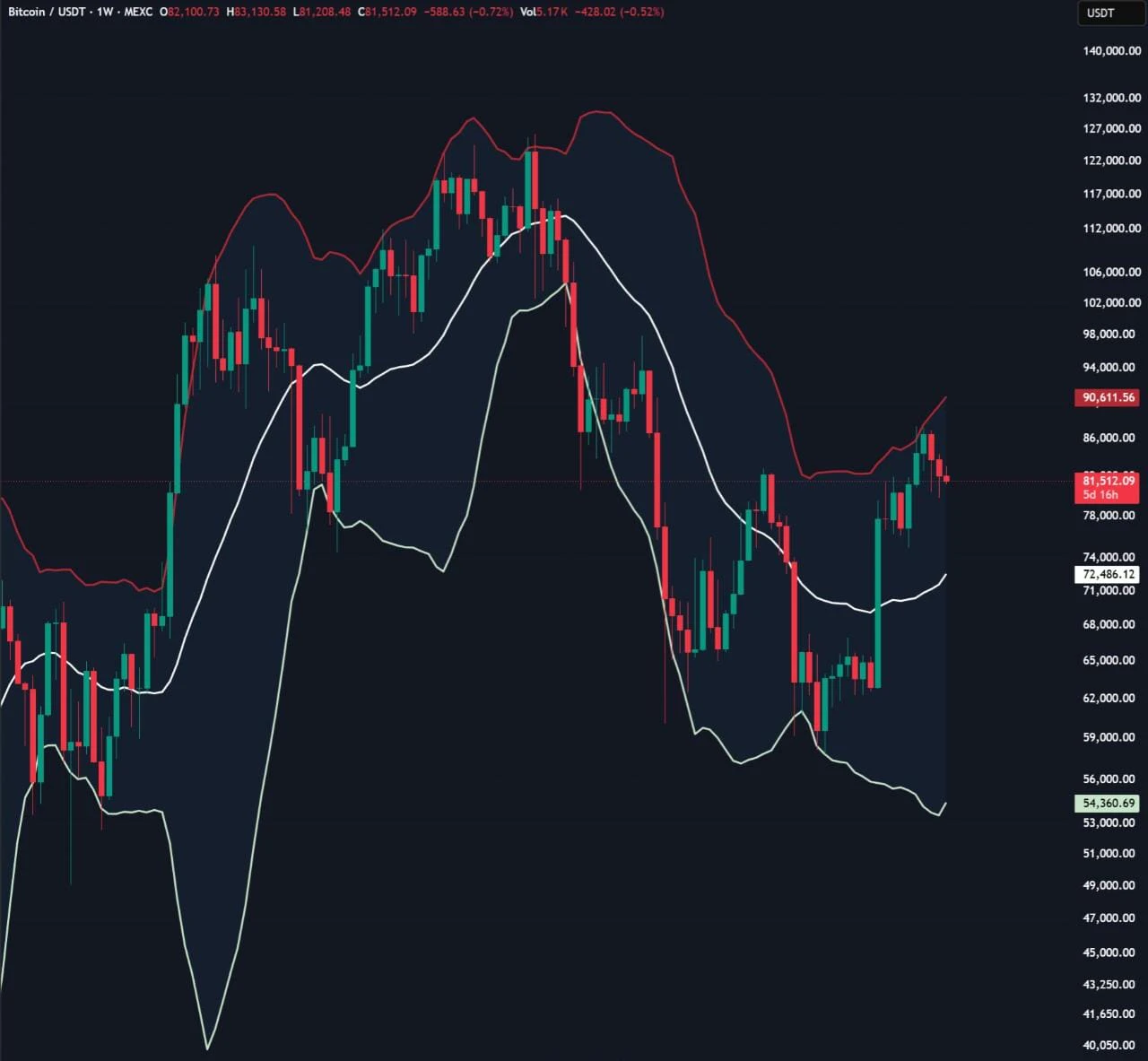Image resolution: width=1148 pixels, height=1061 pixels.
Task: Click the volume change −428.02 (−0.52%)
Action: pyautogui.click(x=619, y=13)
